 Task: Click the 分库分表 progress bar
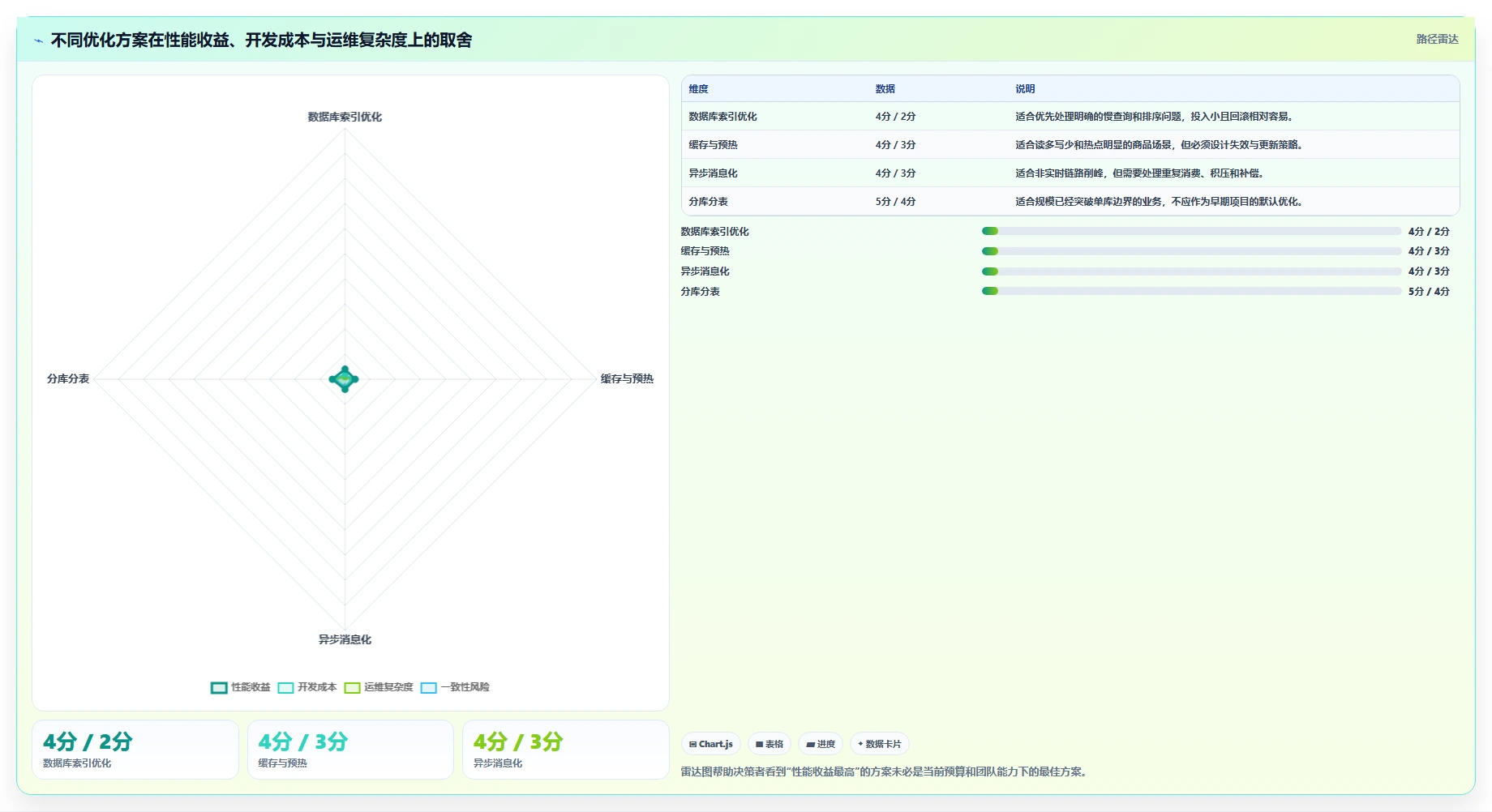click(1191, 291)
